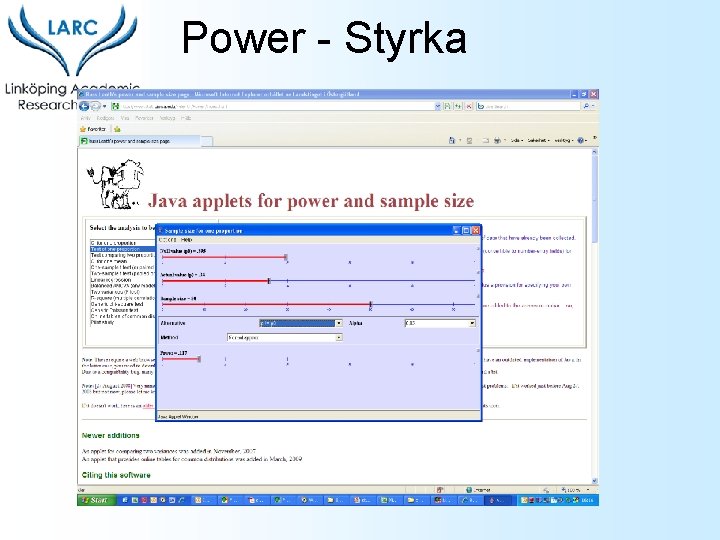Click the search magnifier icon in IE
The image size is (720, 540).
click(x=586, y=106)
